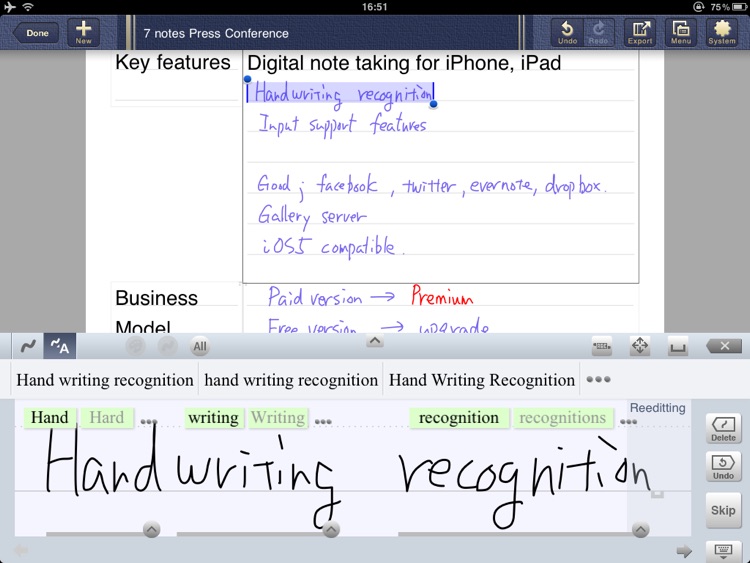Create a New note with plus icon
This screenshot has height=563, width=750.
pos(83,33)
